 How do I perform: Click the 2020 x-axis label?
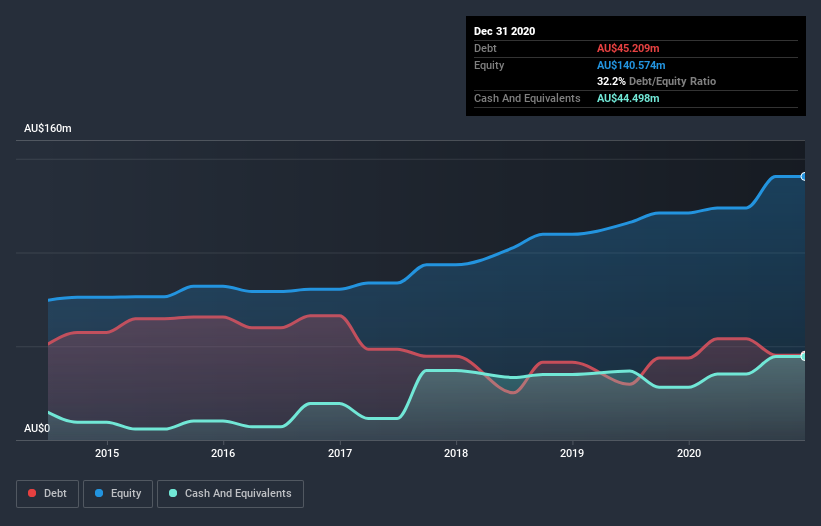tap(689, 453)
